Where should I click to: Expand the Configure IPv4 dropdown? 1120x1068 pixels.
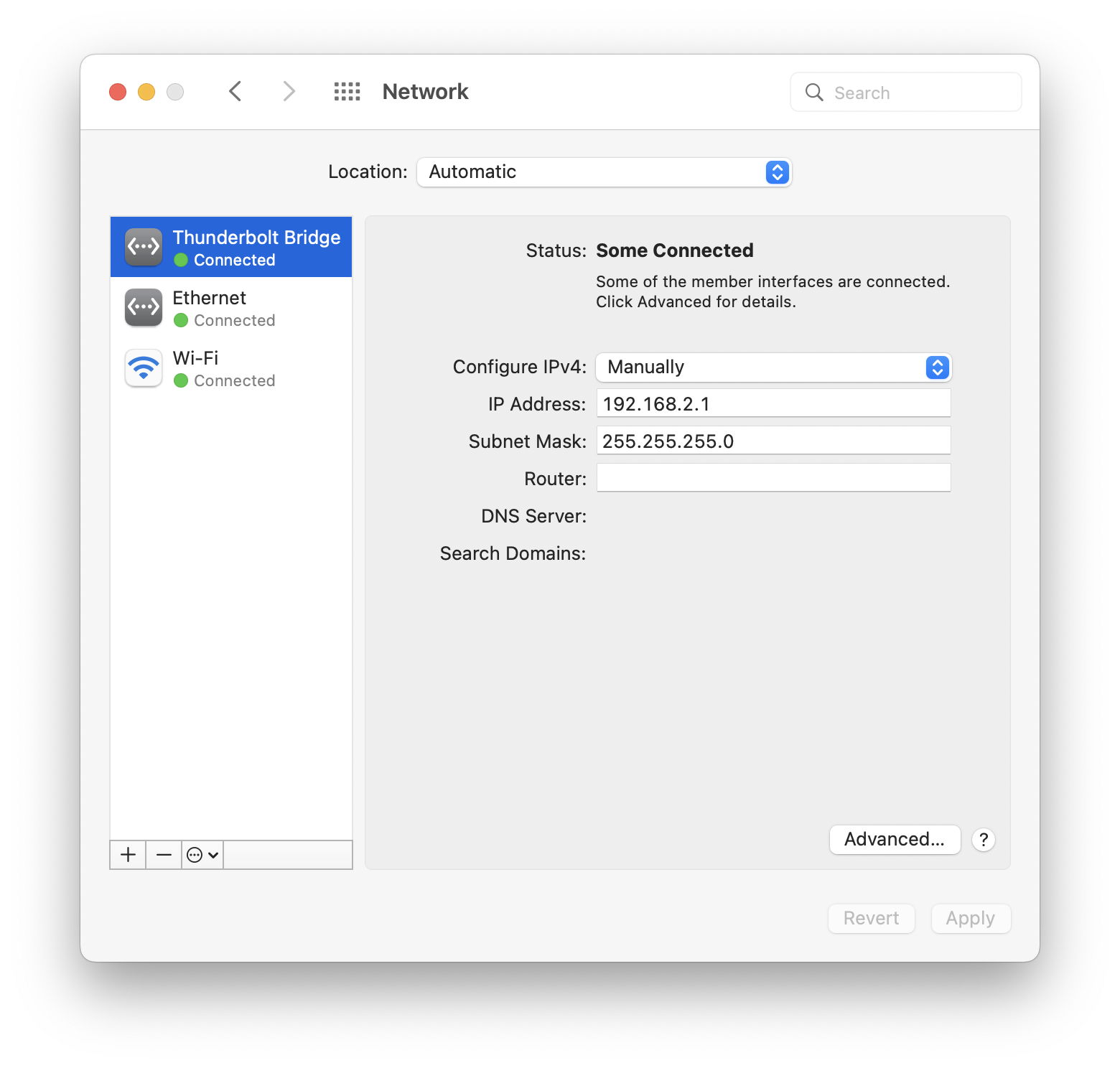click(773, 367)
